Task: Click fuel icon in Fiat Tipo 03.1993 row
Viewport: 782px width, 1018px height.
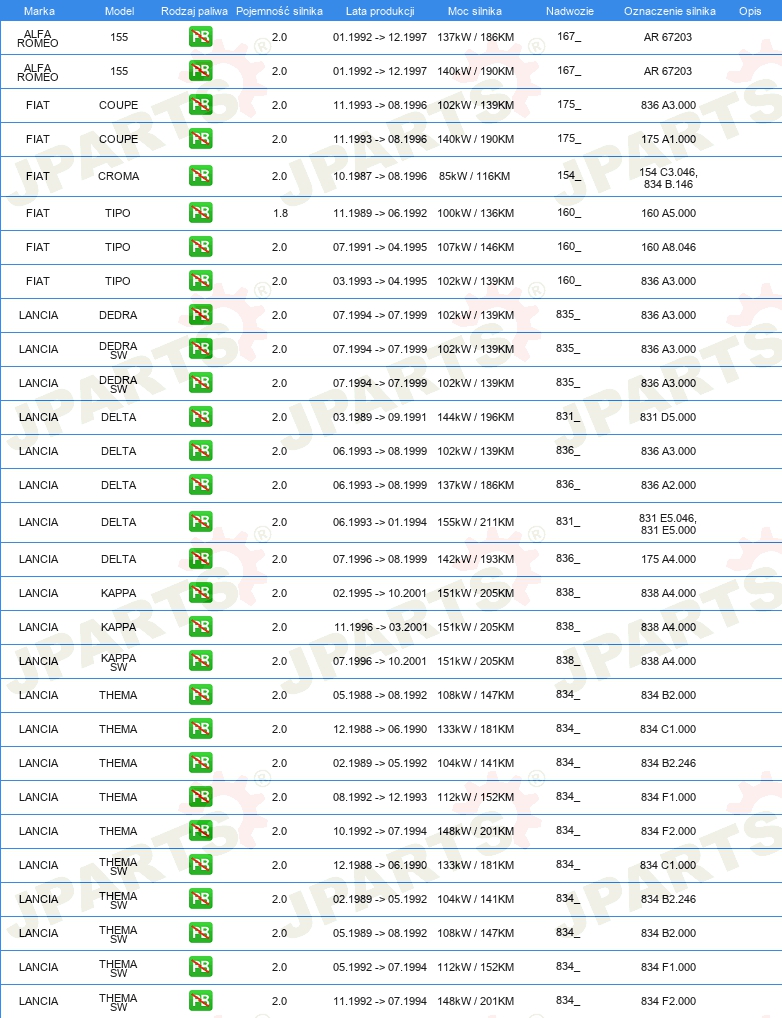Action: (x=201, y=280)
